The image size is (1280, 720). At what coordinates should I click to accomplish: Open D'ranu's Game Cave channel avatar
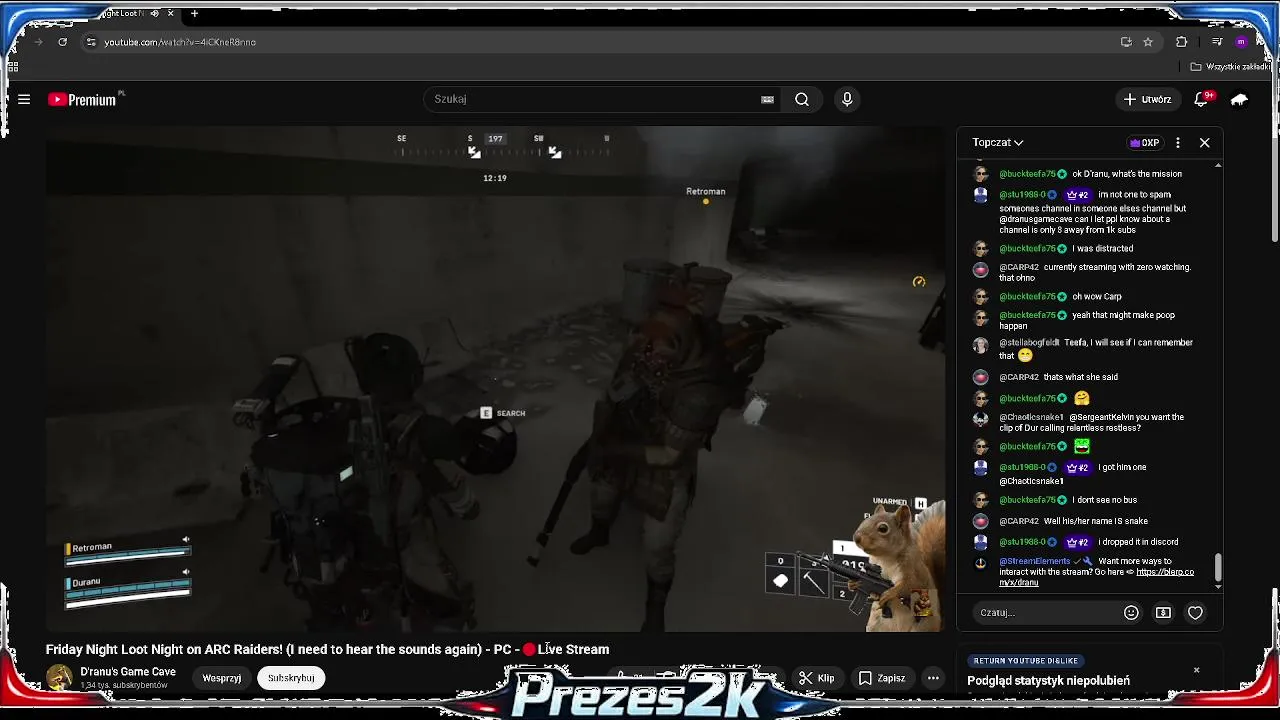coord(59,678)
